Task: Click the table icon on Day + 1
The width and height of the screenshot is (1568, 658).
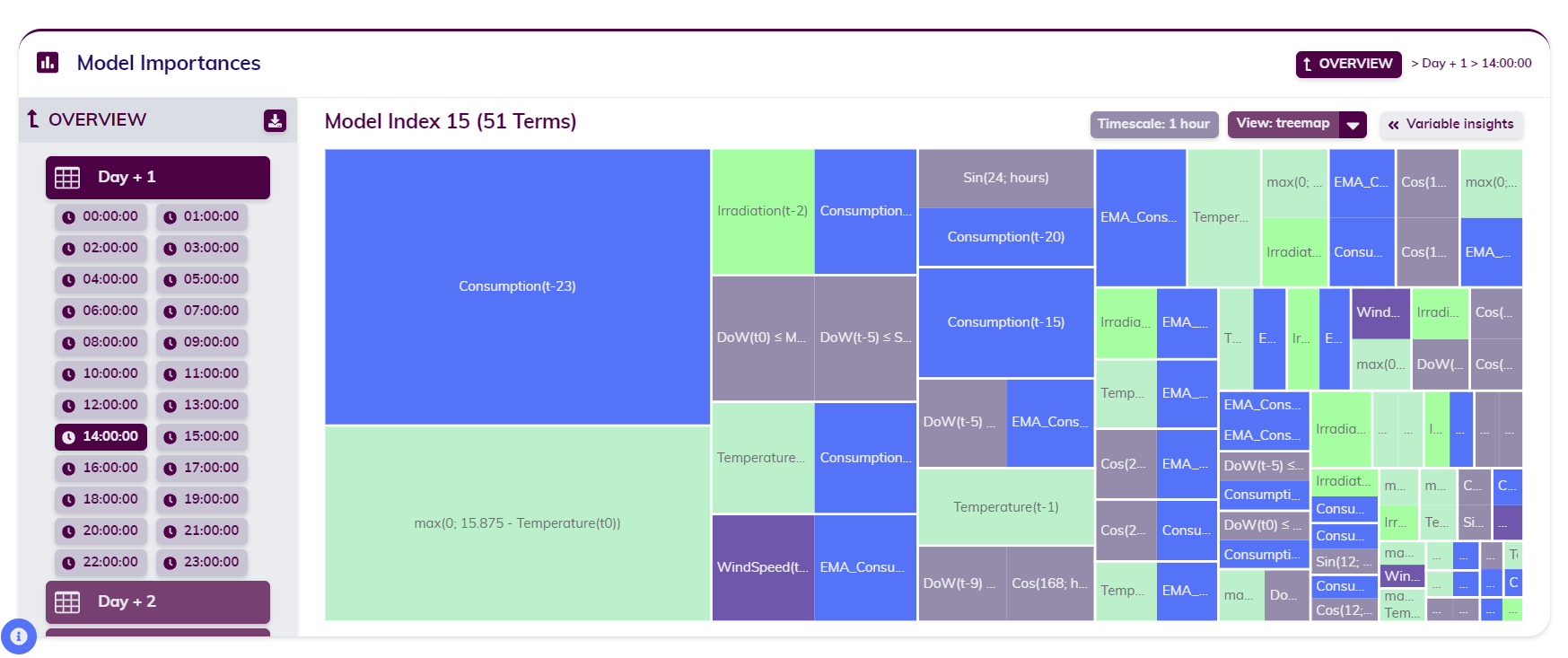Action: [x=67, y=178]
